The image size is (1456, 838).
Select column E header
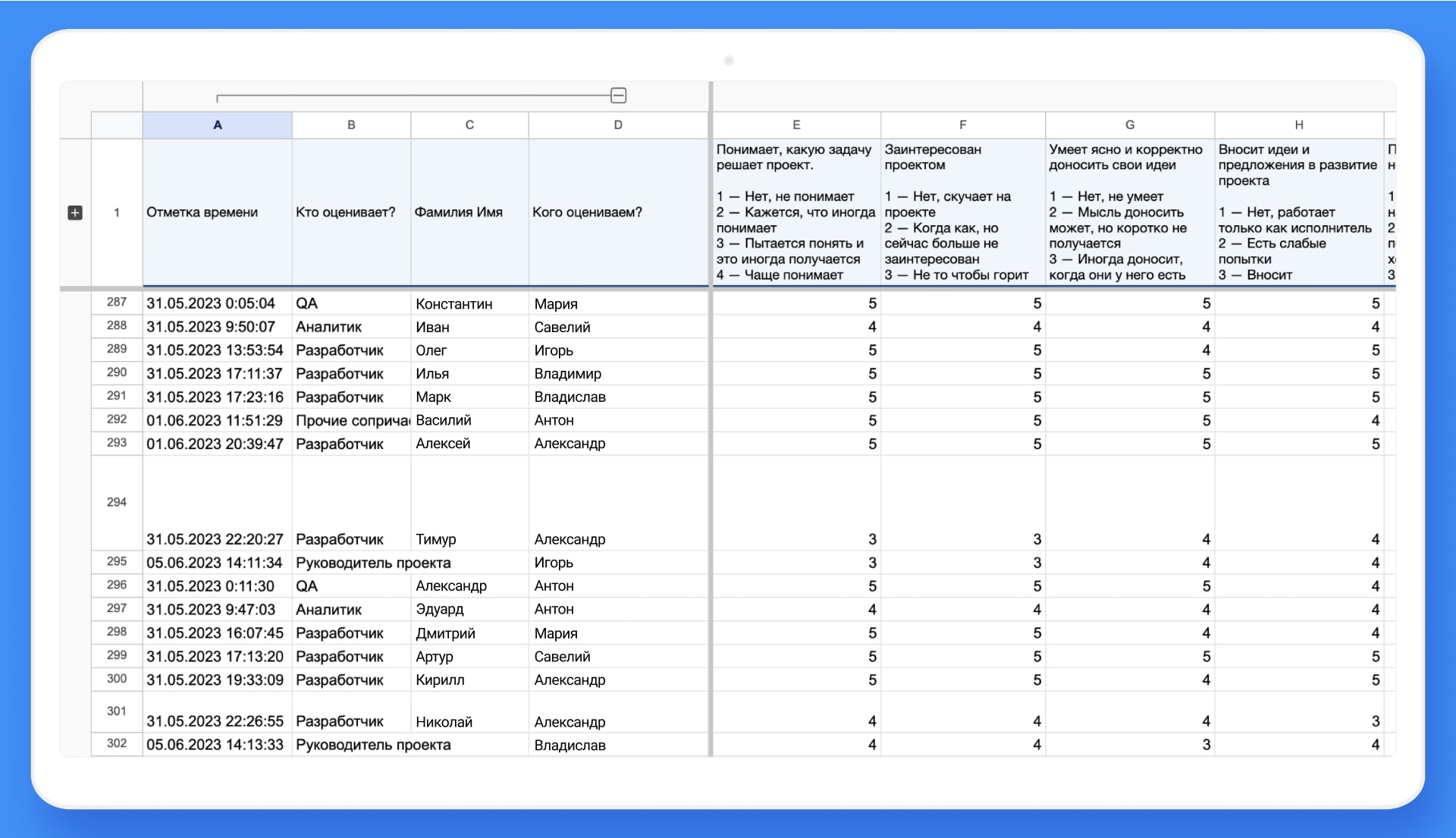point(796,125)
